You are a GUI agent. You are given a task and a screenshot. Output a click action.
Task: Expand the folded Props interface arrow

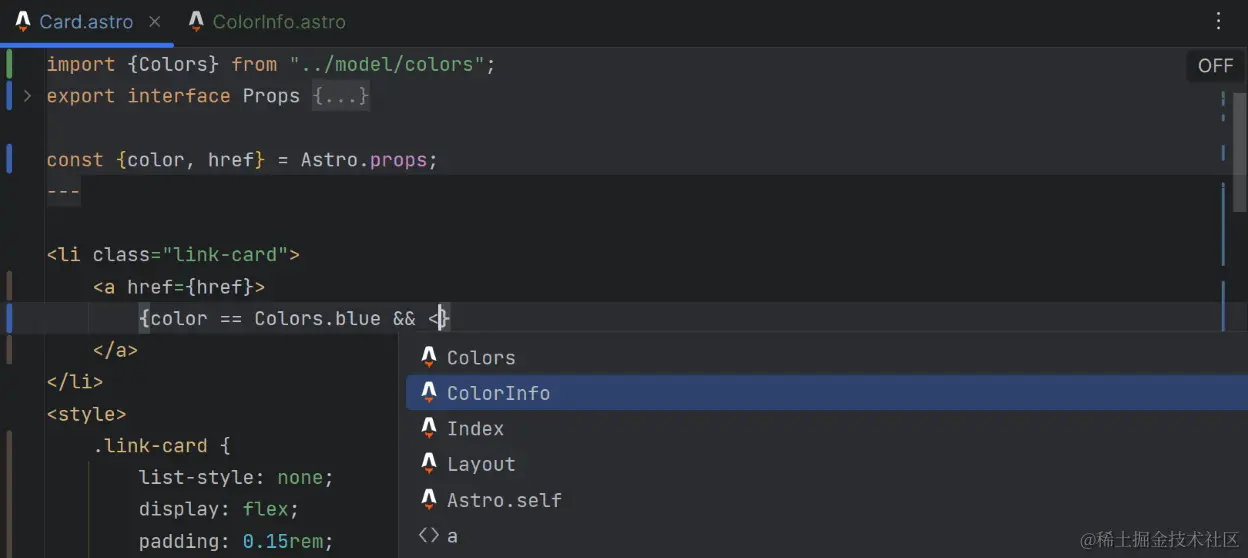27,96
